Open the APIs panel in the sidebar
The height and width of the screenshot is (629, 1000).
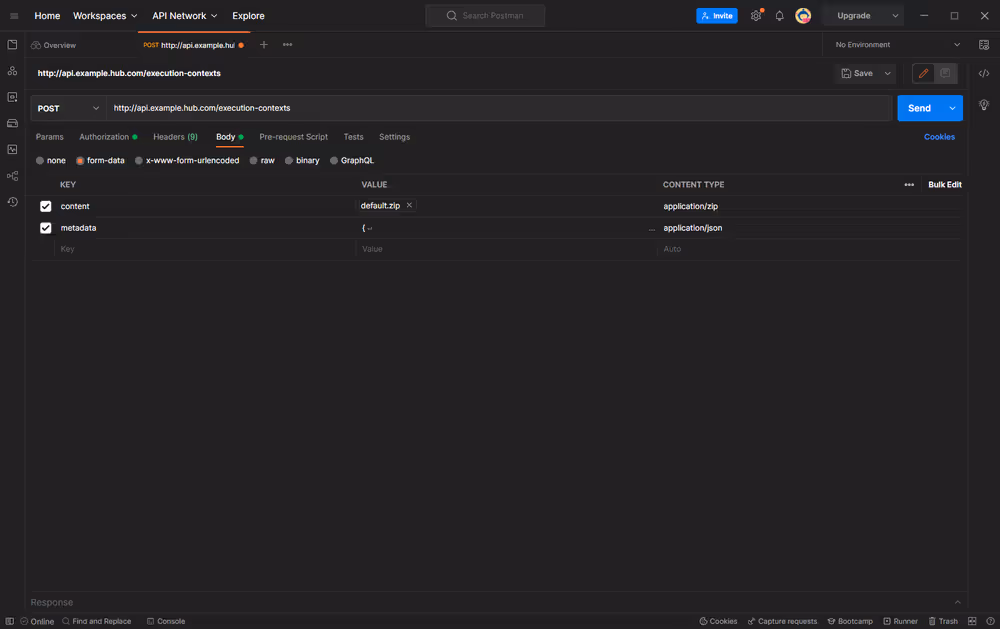(x=13, y=70)
